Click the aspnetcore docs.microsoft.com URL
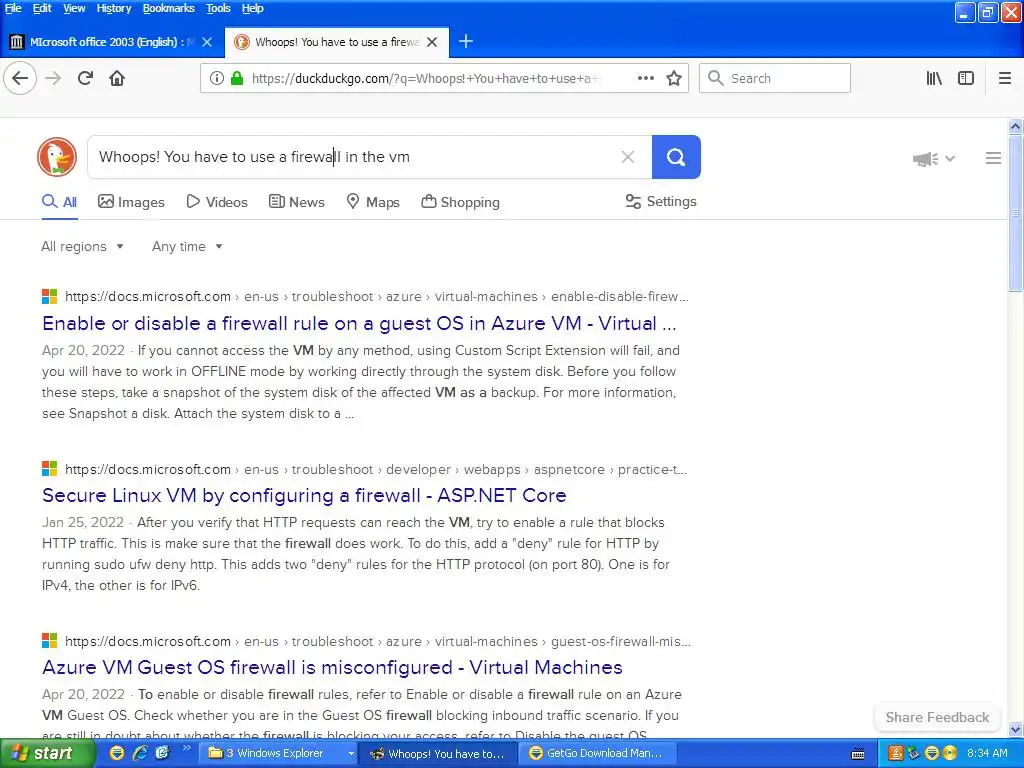 tap(376, 470)
